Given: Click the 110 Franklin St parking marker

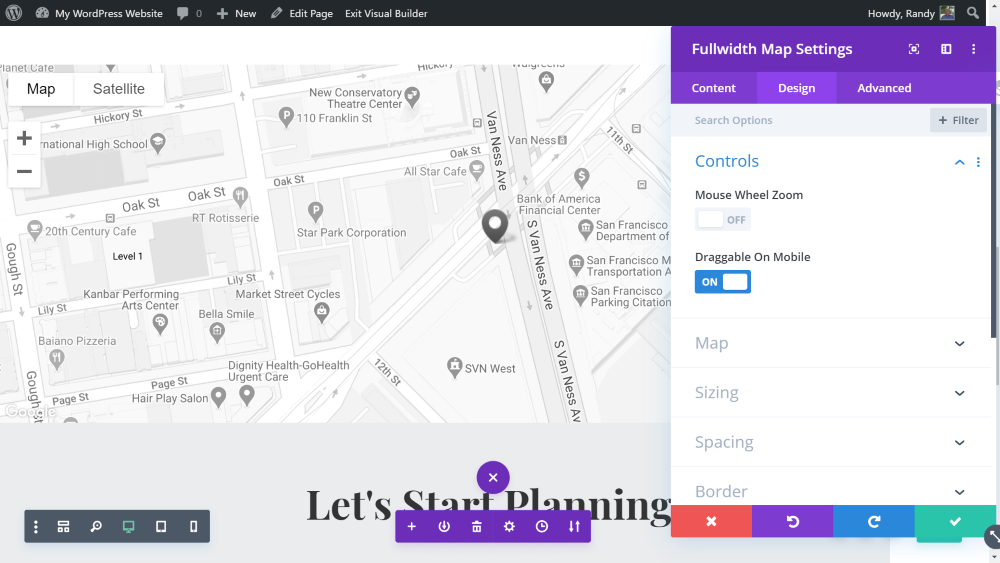Looking at the screenshot, I should coord(286,117).
